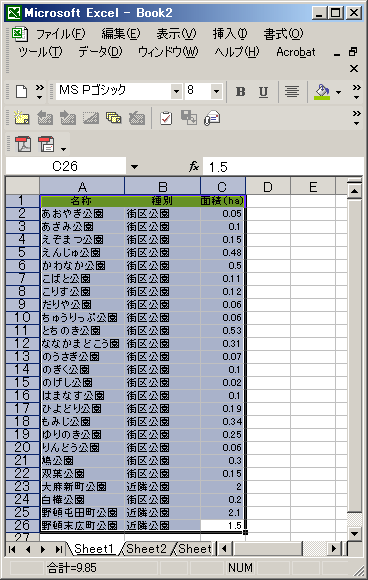Open the font size dropdown
The height and width of the screenshot is (580, 368).
tap(216, 91)
